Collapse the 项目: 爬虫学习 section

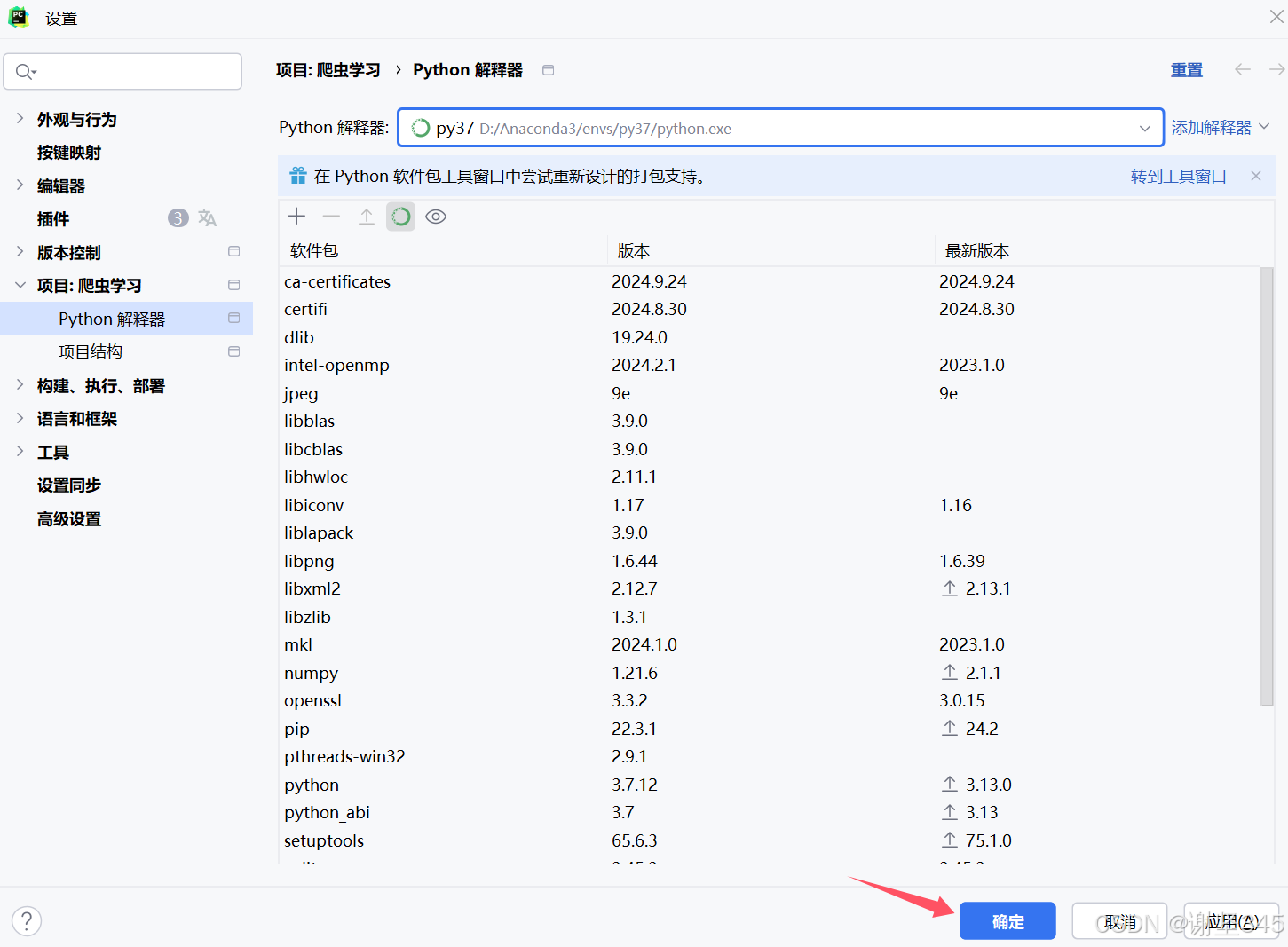tap(20, 285)
